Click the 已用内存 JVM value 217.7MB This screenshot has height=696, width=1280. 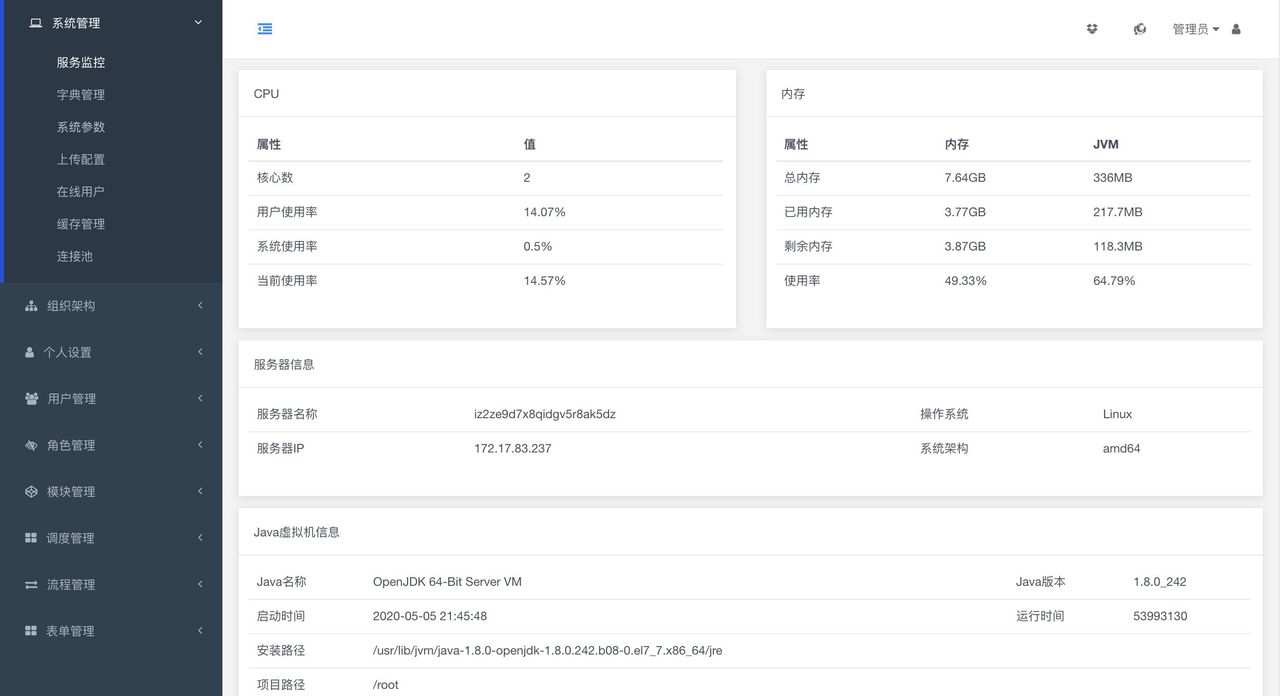click(x=1118, y=212)
